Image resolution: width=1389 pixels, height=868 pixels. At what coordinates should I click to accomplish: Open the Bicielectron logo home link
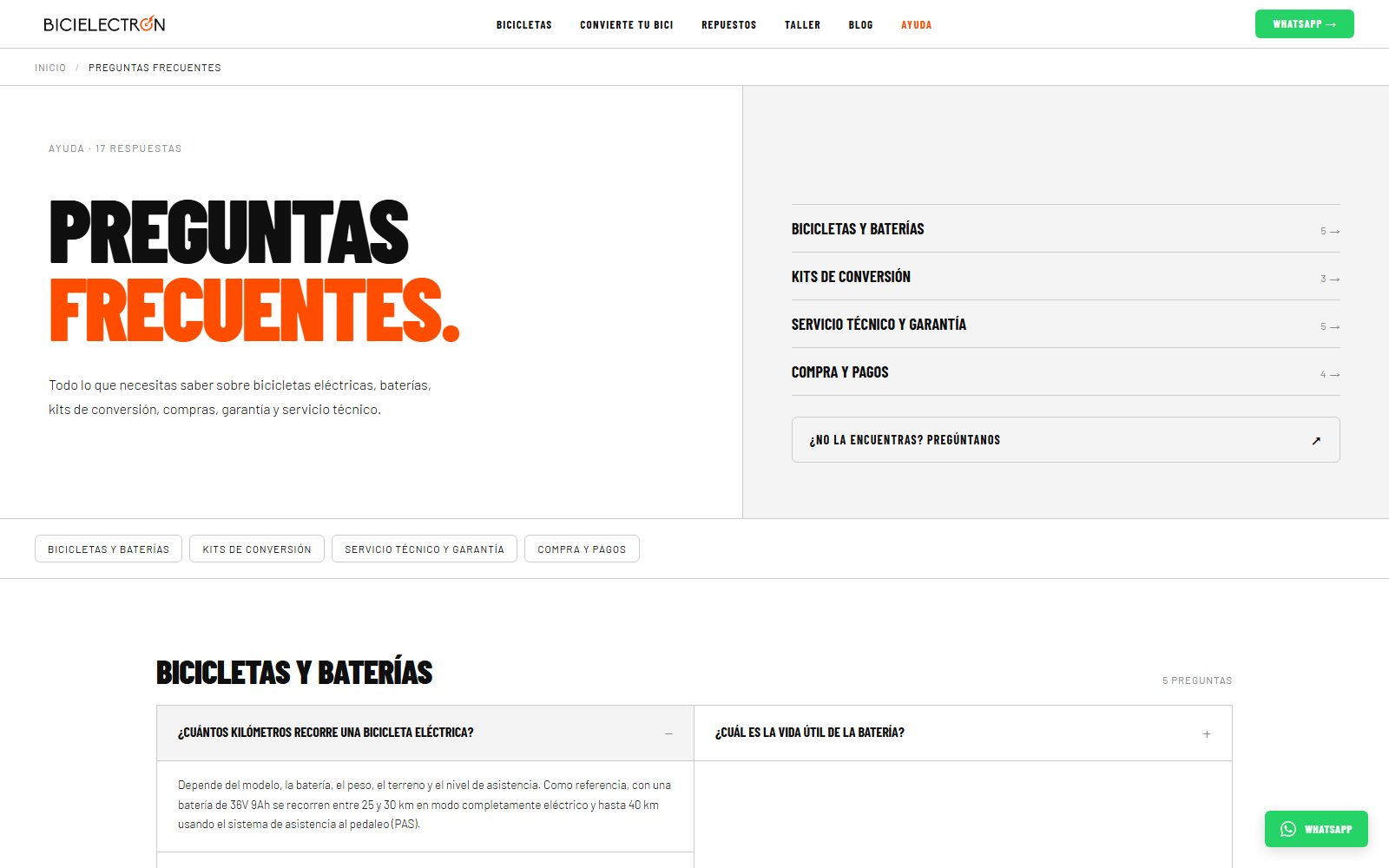point(104,24)
